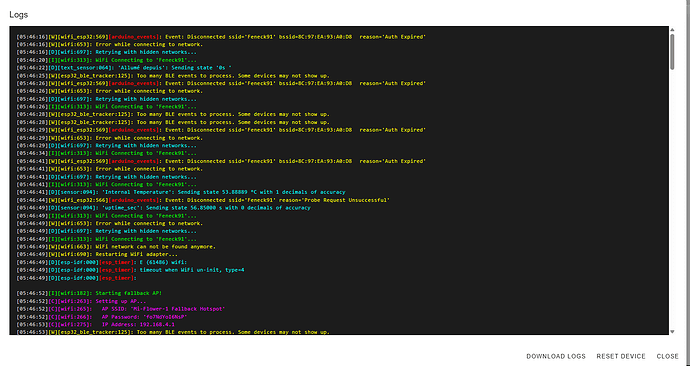Click the 'E (61486) wifi:' esp_timer line
The height and width of the screenshot is (366, 690).
coord(102,262)
